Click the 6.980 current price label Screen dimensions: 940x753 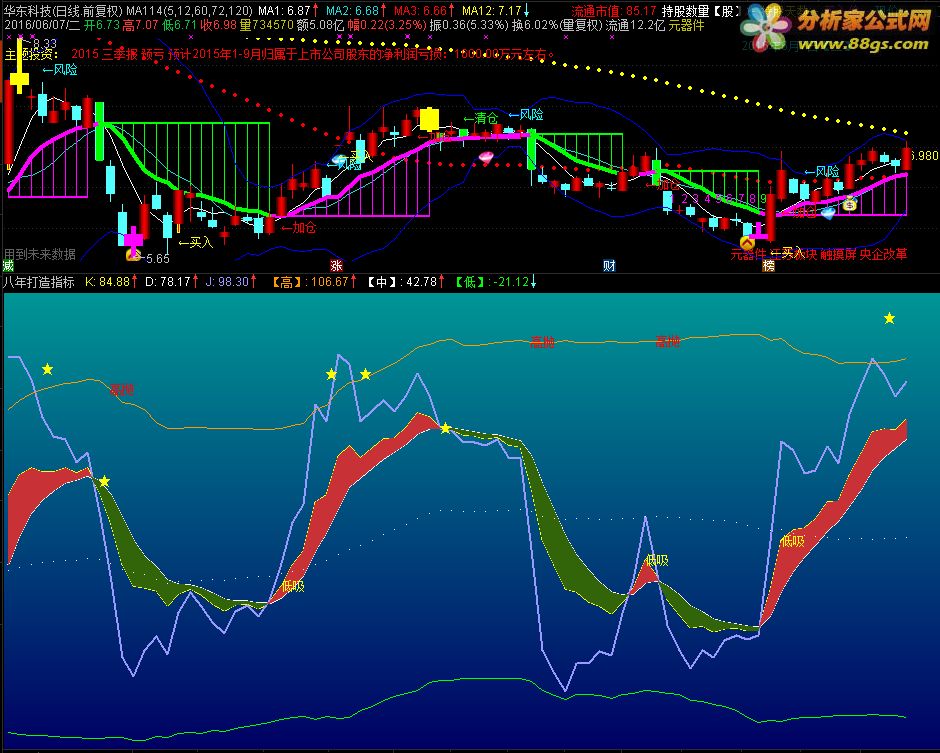(x=923, y=156)
